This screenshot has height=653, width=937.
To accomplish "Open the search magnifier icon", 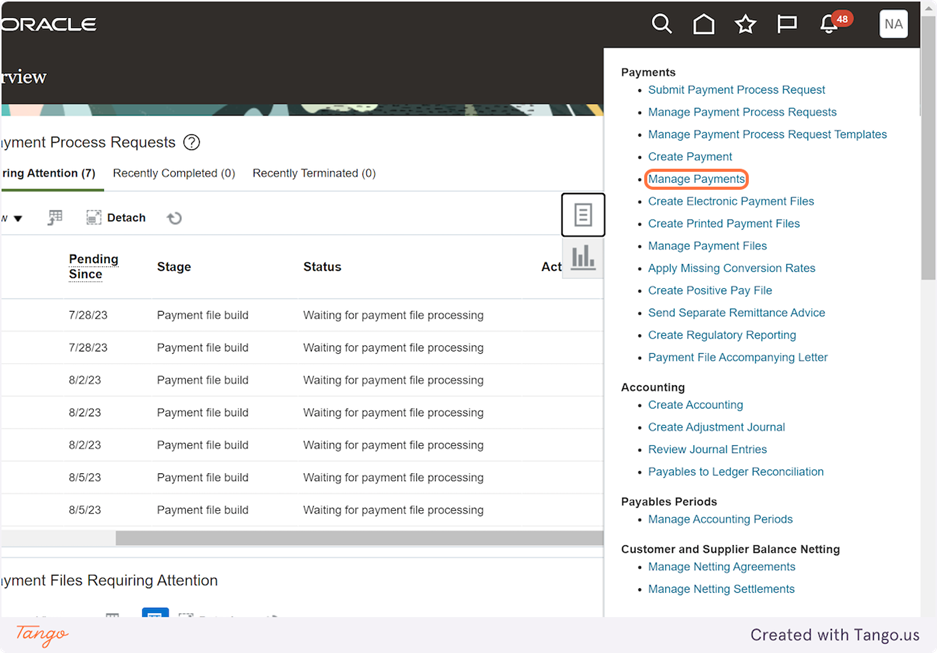I will (662, 24).
